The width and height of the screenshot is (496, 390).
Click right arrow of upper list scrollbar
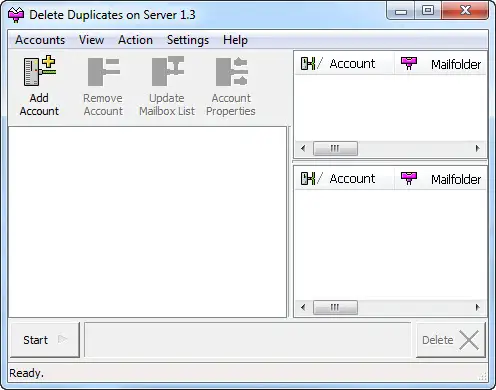click(x=477, y=148)
